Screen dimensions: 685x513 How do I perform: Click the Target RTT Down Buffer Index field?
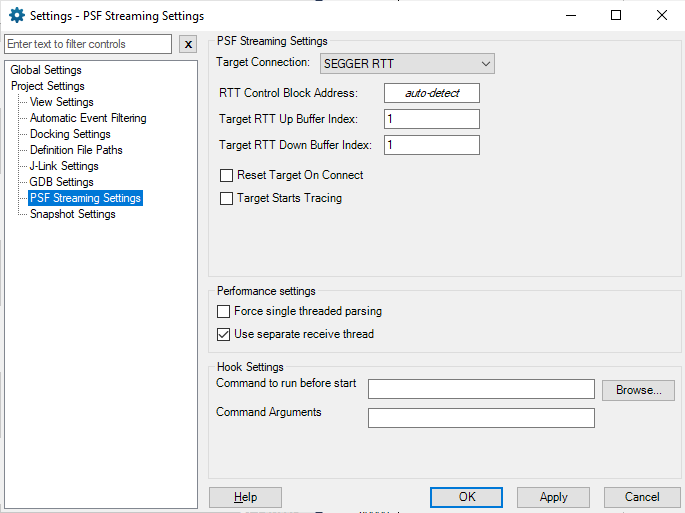(432, 145)
